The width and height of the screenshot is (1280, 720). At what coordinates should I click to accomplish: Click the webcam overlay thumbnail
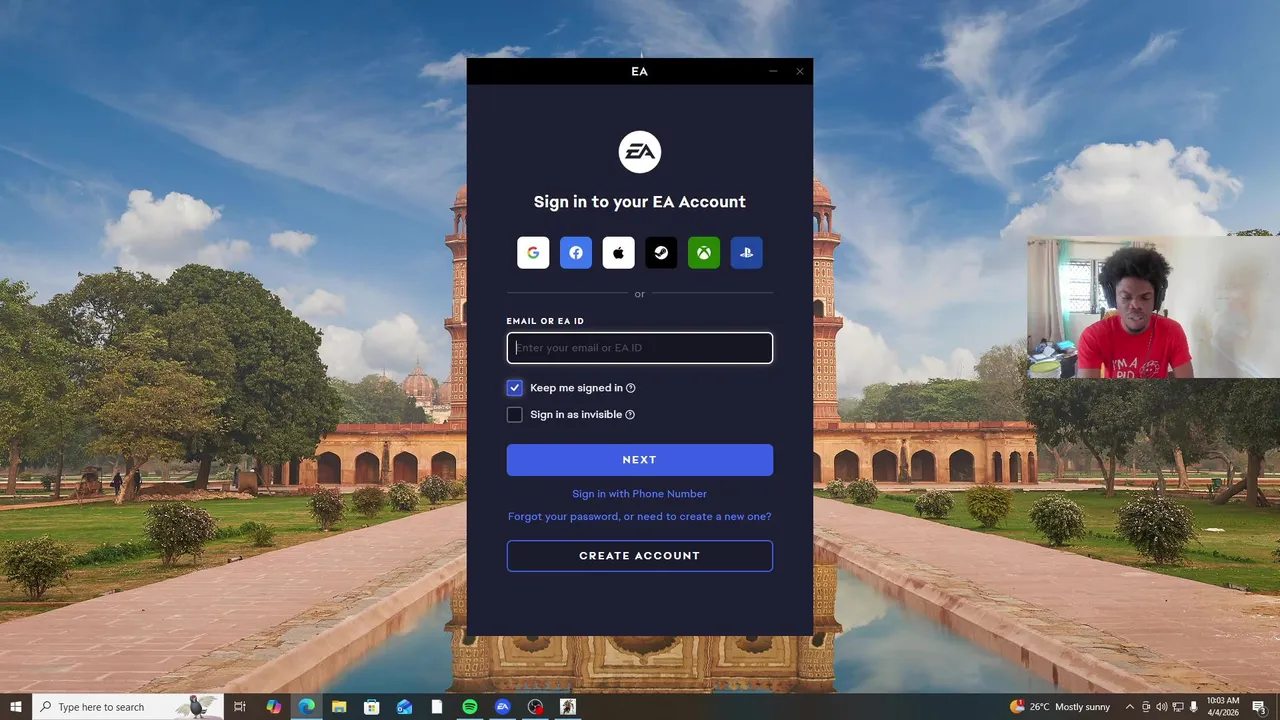point(1153,307)
